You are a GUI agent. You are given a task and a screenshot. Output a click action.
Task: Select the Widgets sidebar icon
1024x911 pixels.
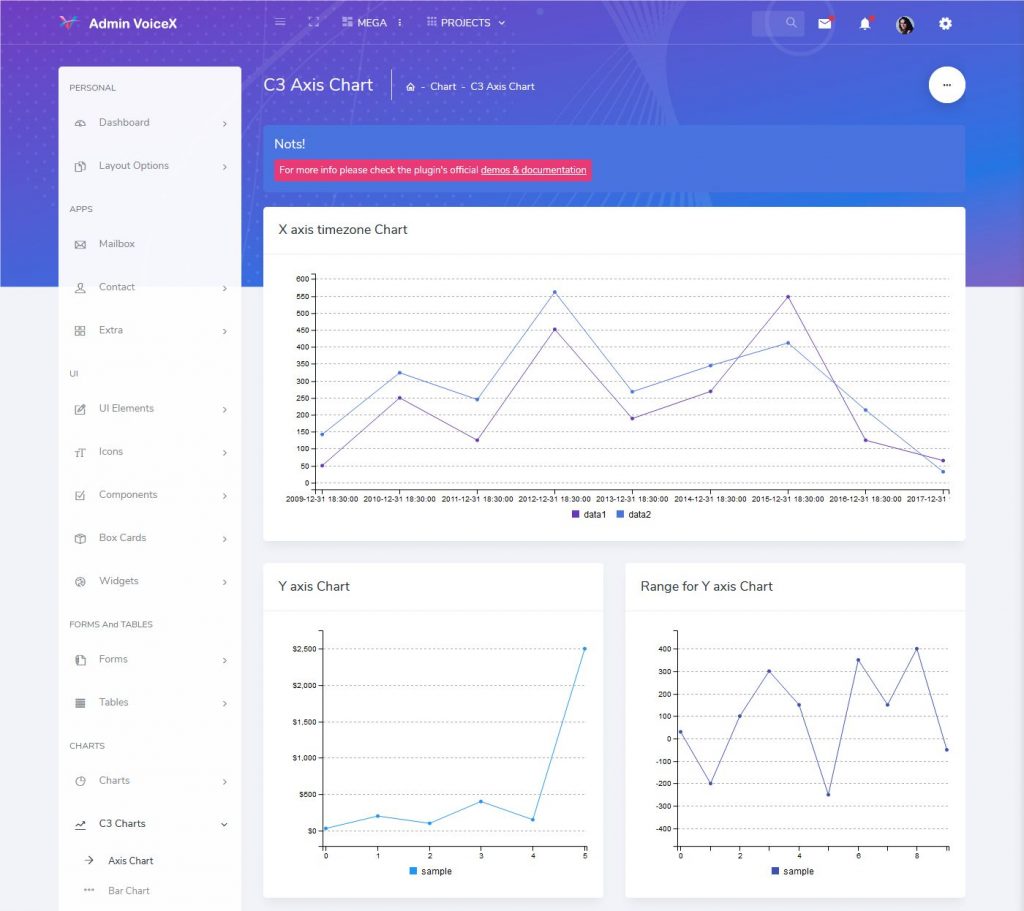point(82,581)
